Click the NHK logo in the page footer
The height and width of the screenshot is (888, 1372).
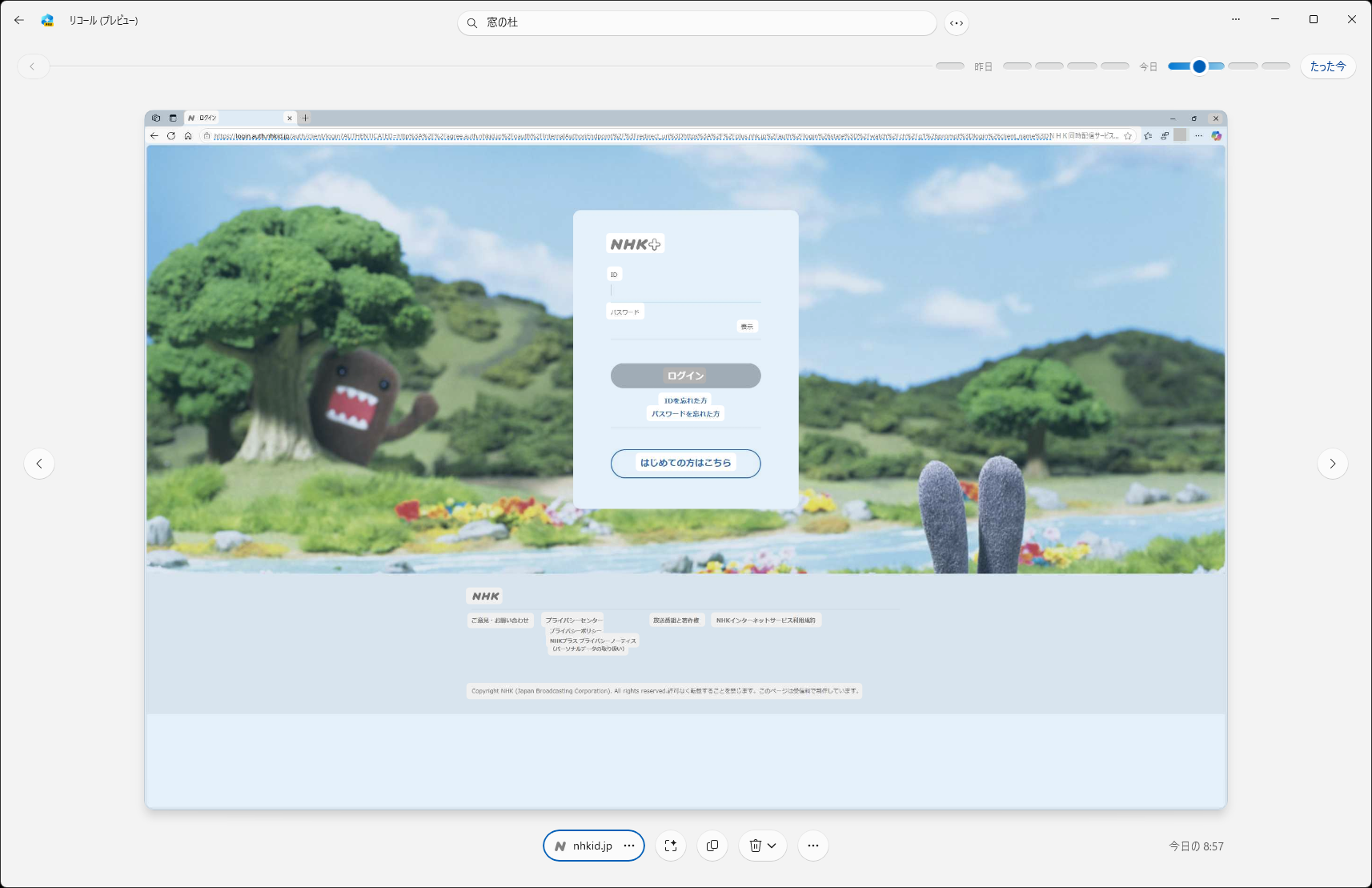pos(485,597)
